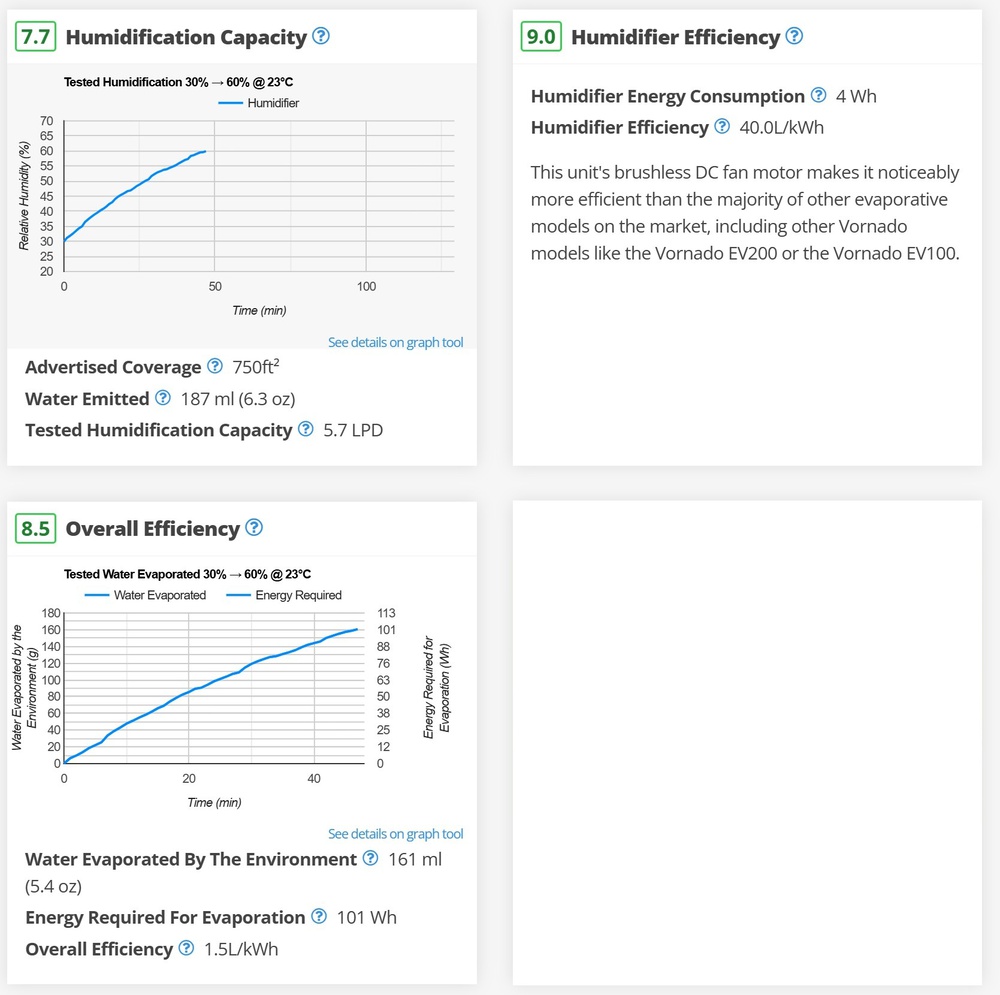Click help icon beside Overall Efficiency 1.5L/kWh

[186, 948]
